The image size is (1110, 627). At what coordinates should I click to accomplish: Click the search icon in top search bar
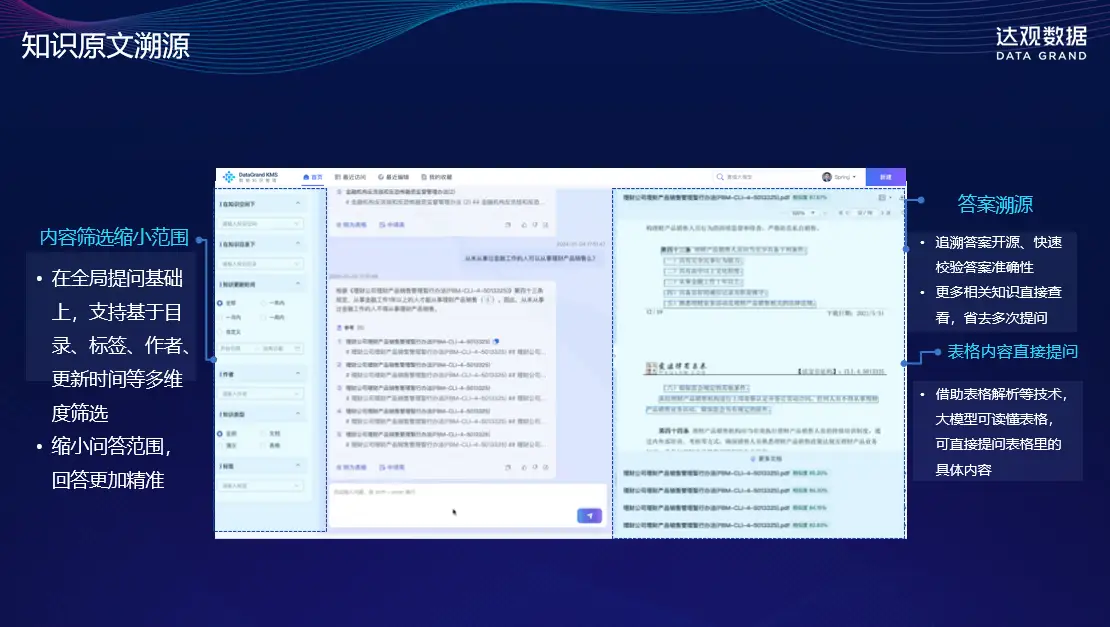[722, 177]
